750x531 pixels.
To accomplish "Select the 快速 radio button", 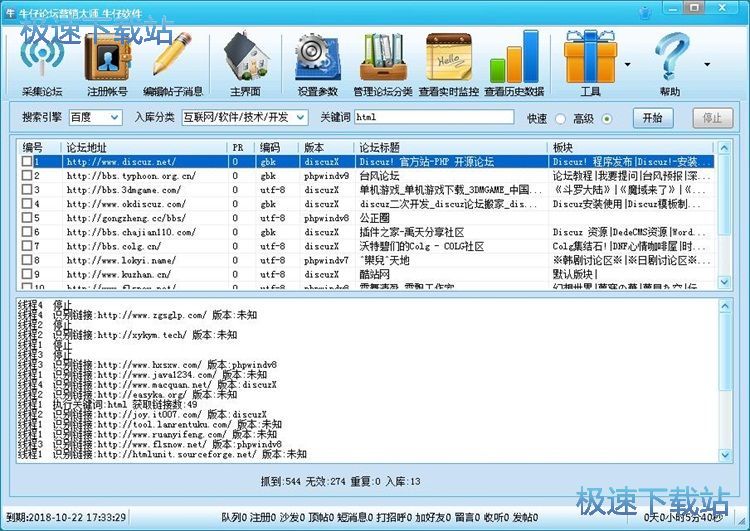I will [x=560, y=119].
